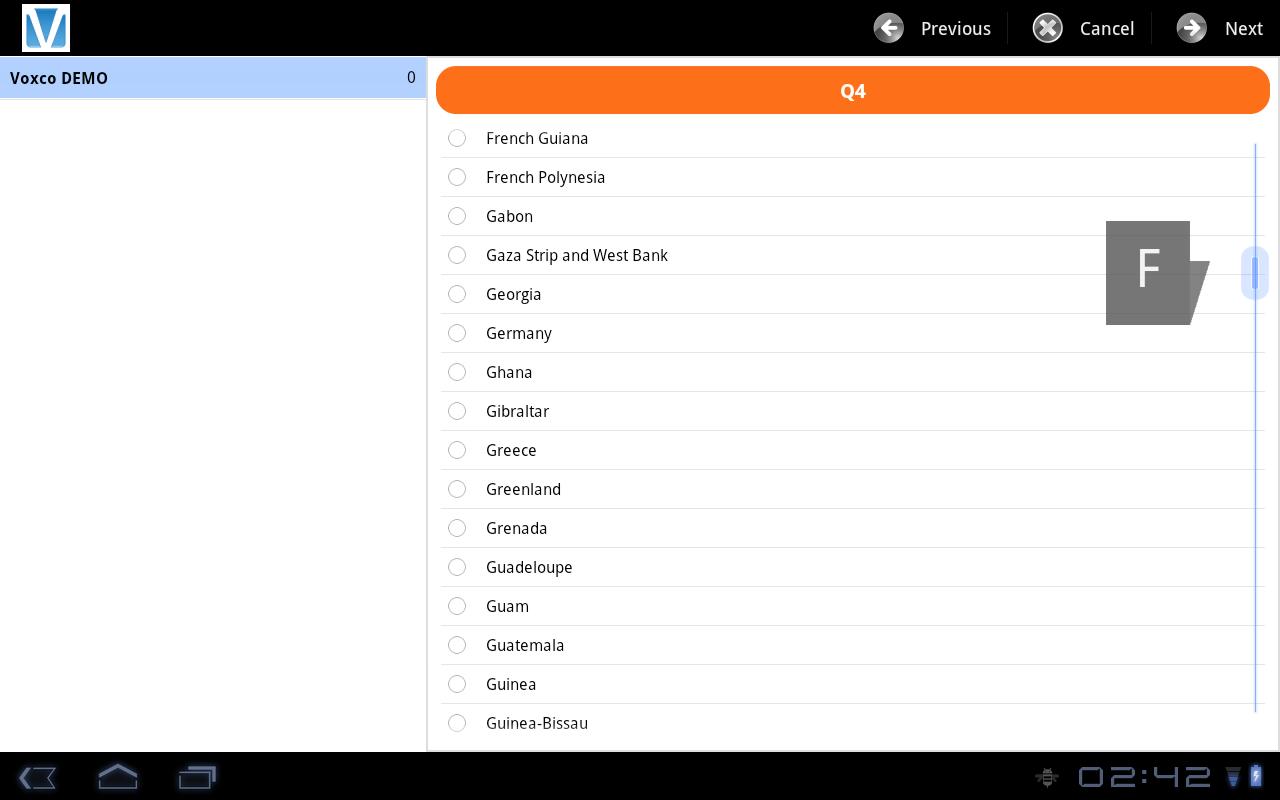The width and height of the screenshot is (1280, 800).
Task: Click the Previous arrow icon
Action: click(888, 28)
